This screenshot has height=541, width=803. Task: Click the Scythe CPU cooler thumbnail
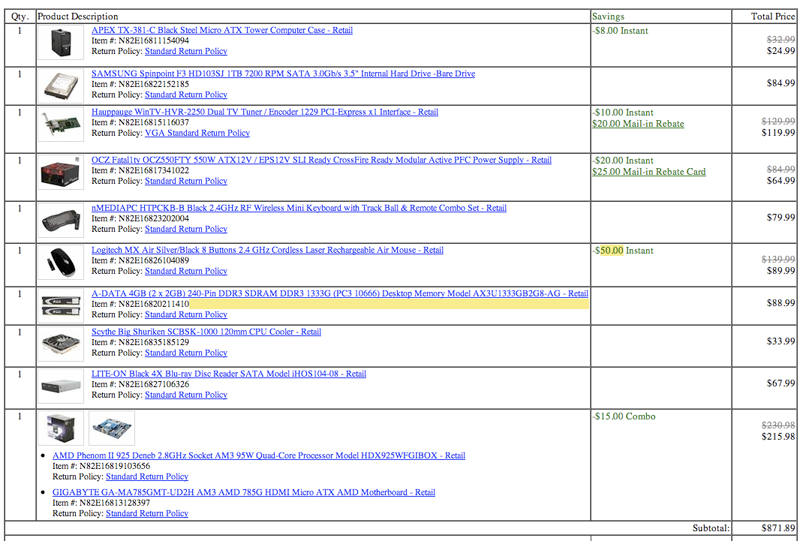pyautogui.click(x=61, y=344)
